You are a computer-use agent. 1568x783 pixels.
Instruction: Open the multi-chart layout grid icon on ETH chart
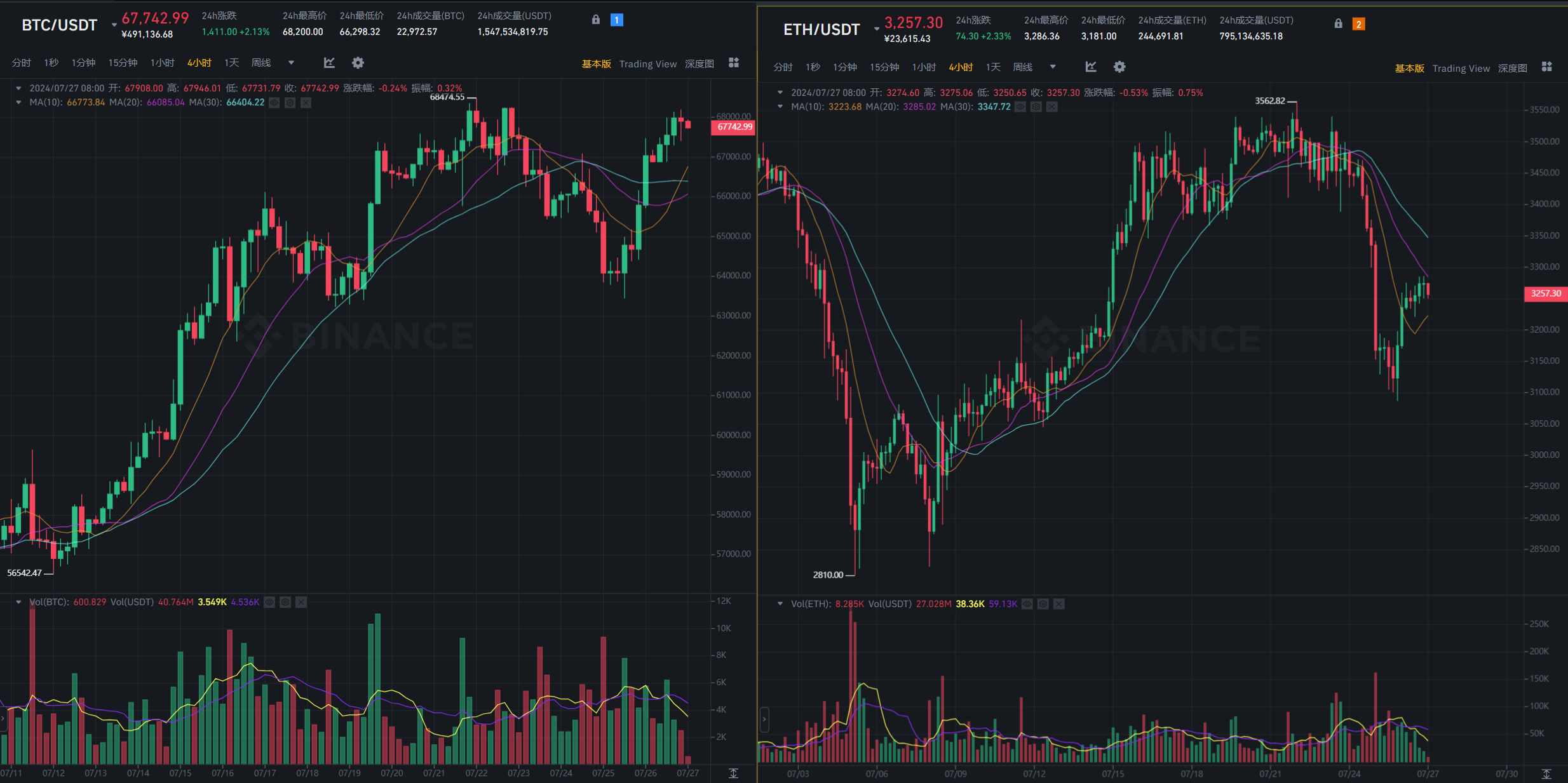(x=1547, y=67)
